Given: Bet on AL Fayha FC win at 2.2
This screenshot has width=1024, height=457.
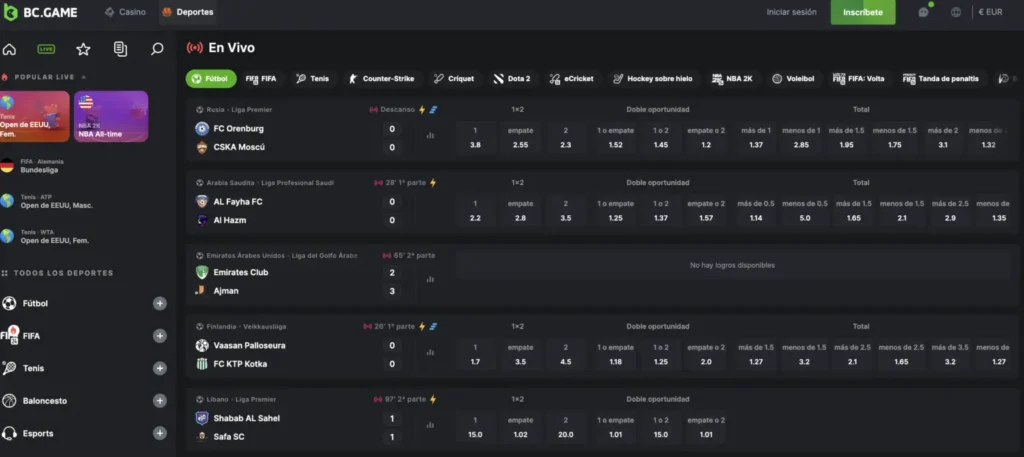Looking at the screenshot, I should click(x=475, y=211).
